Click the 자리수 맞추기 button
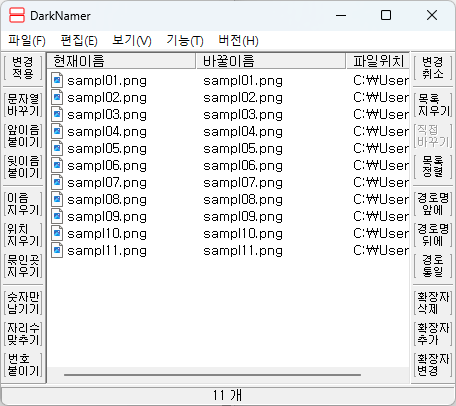456x406 pixels. 23,334
